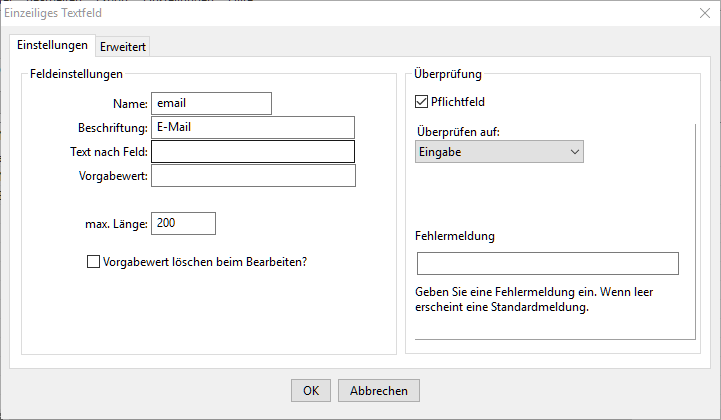Focus the Name field containing email
The image size is (721, 420).
click(x=212, y=104)
